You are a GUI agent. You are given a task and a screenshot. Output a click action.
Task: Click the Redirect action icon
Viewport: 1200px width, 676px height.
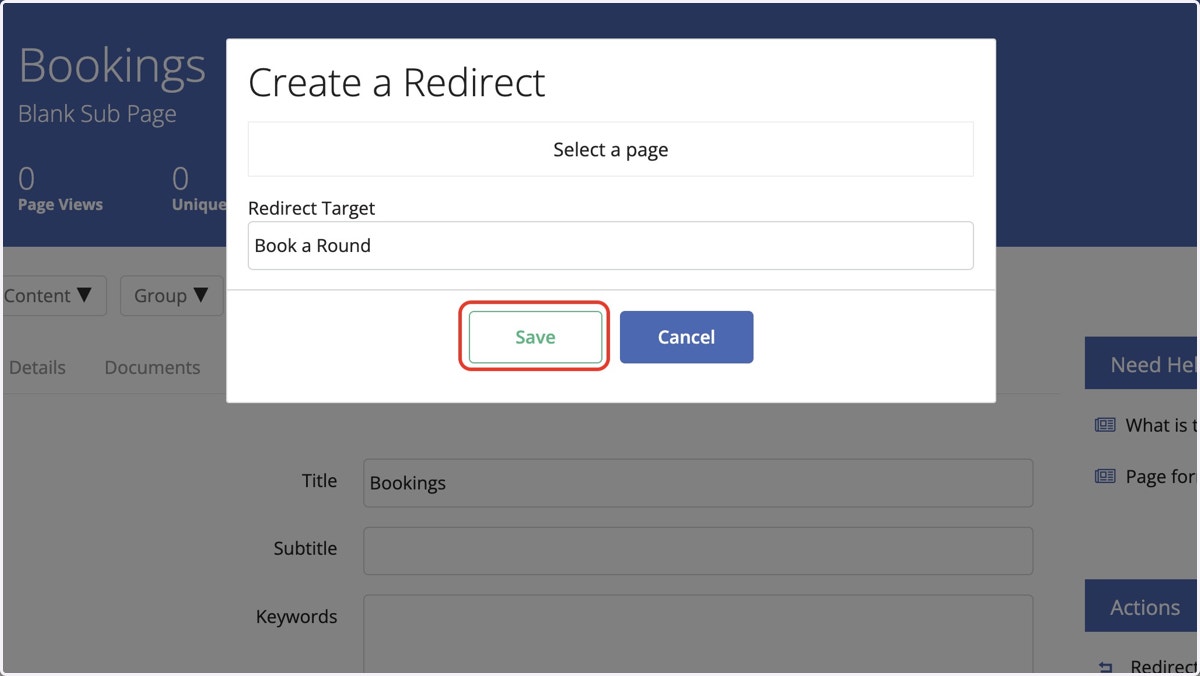pos(1105,667)
